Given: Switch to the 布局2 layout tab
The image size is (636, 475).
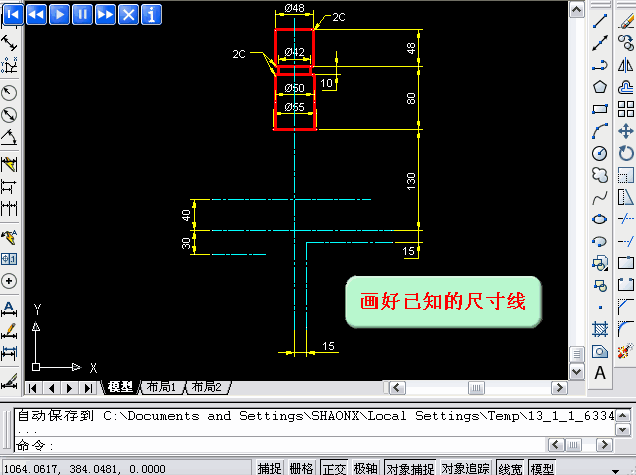Looking at the screenshot, I should tap(206, 387).
